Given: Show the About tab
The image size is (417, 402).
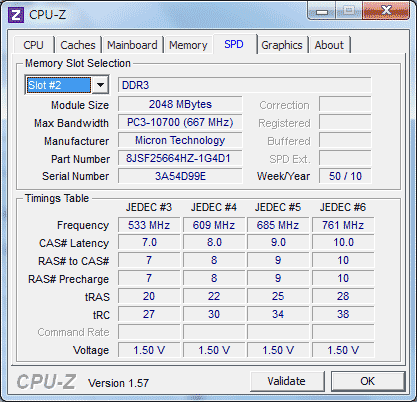Looking at the screenshot, I should [x=329, y=45].
